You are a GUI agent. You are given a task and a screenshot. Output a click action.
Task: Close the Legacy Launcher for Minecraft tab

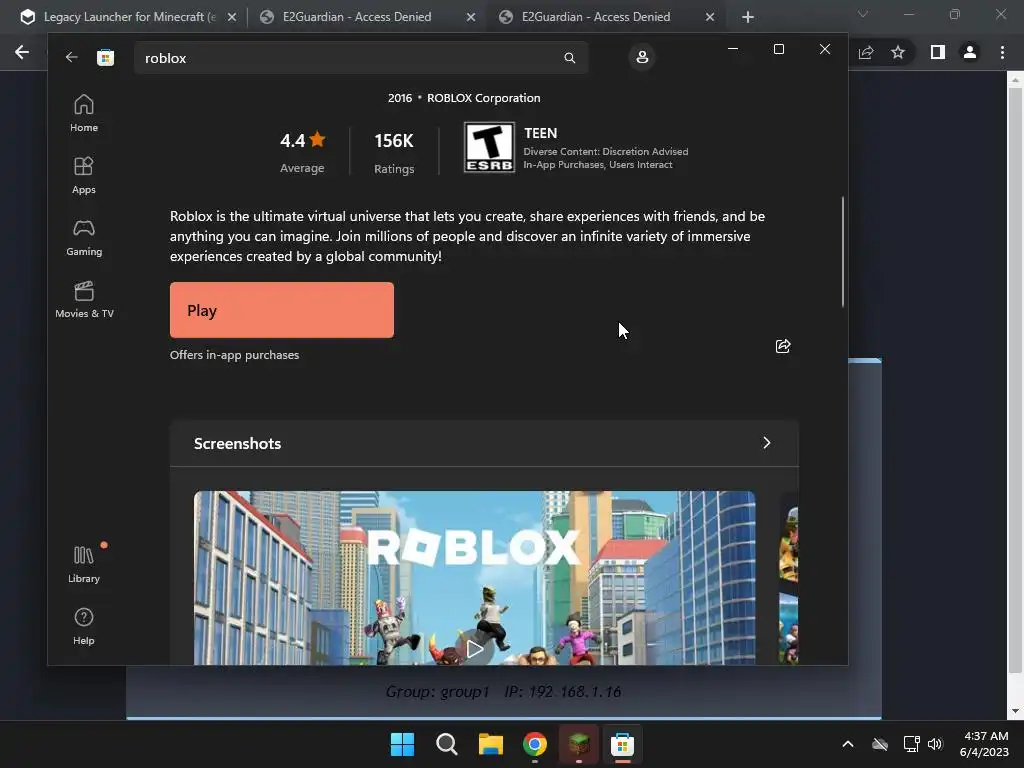(232, 17)
